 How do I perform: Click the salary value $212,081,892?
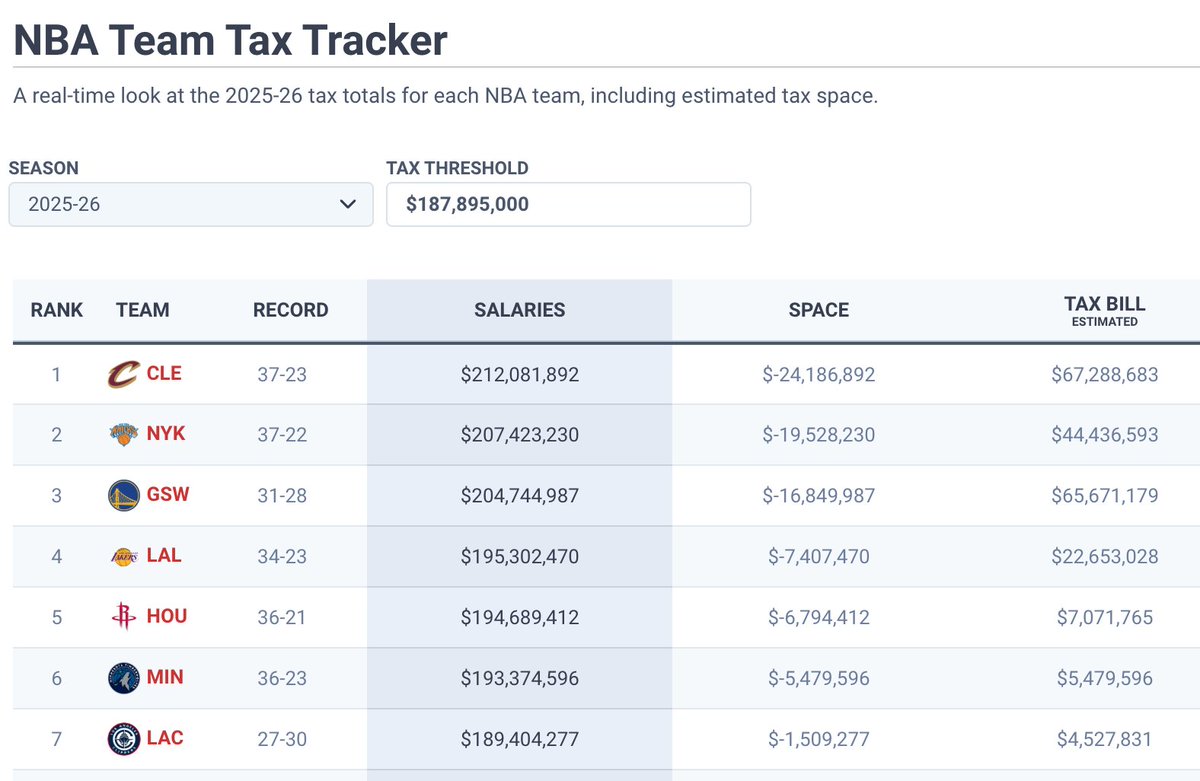[520, 375]
